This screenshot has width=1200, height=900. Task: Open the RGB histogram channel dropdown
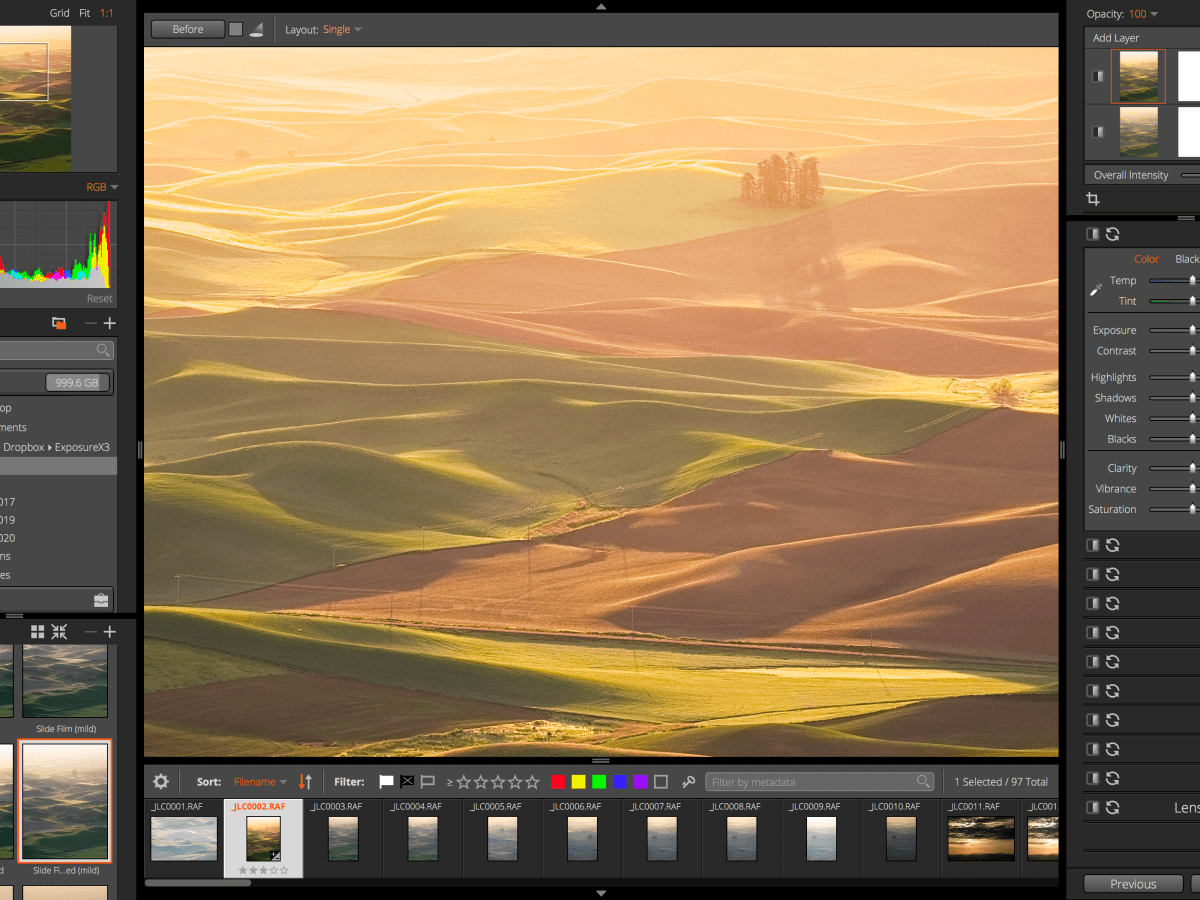102,187
